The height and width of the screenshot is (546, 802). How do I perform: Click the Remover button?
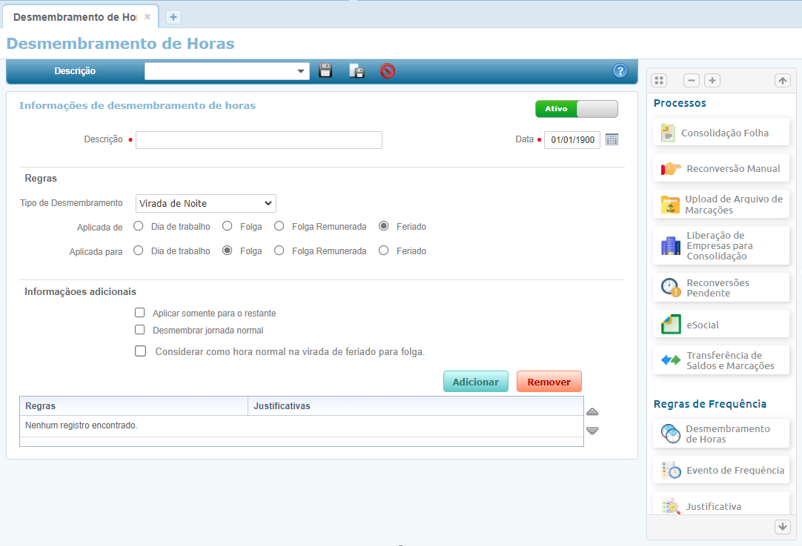coord(549,382)
